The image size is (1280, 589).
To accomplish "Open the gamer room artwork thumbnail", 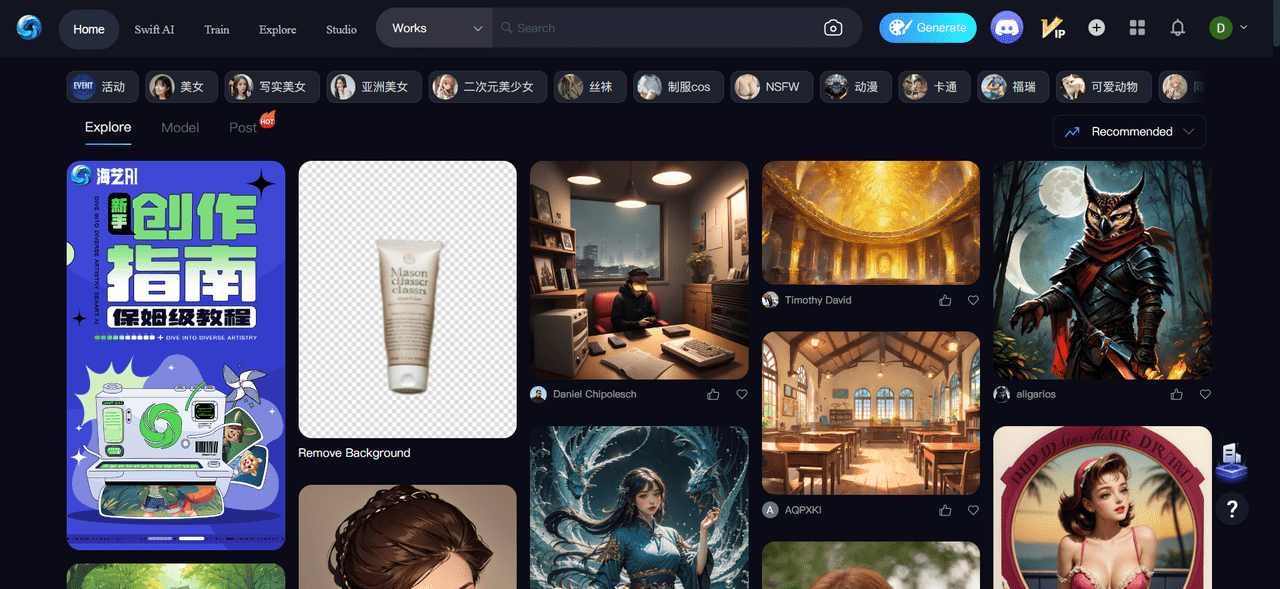I will (x=639, y=270).
